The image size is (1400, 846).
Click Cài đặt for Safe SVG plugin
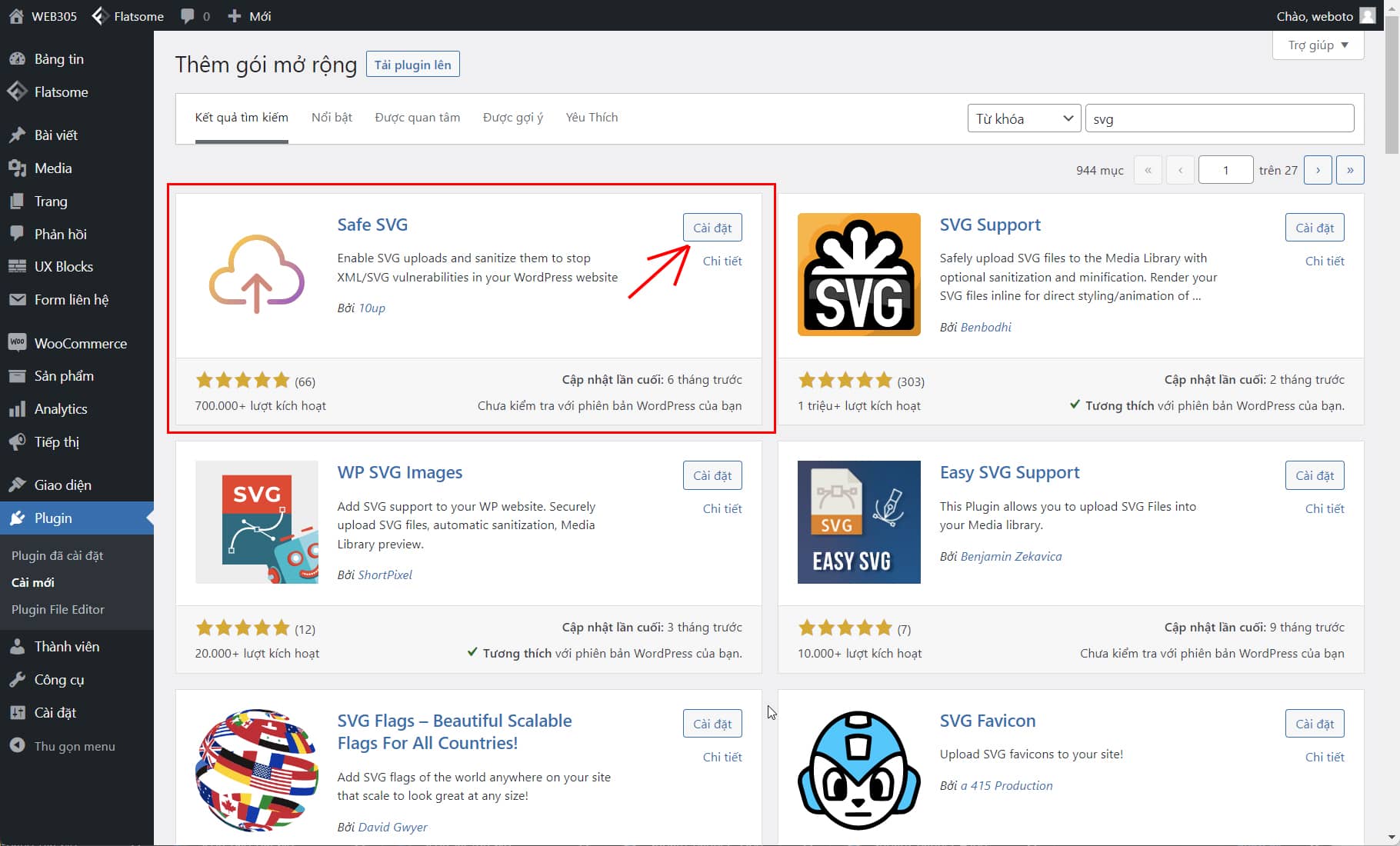[712, 227]
